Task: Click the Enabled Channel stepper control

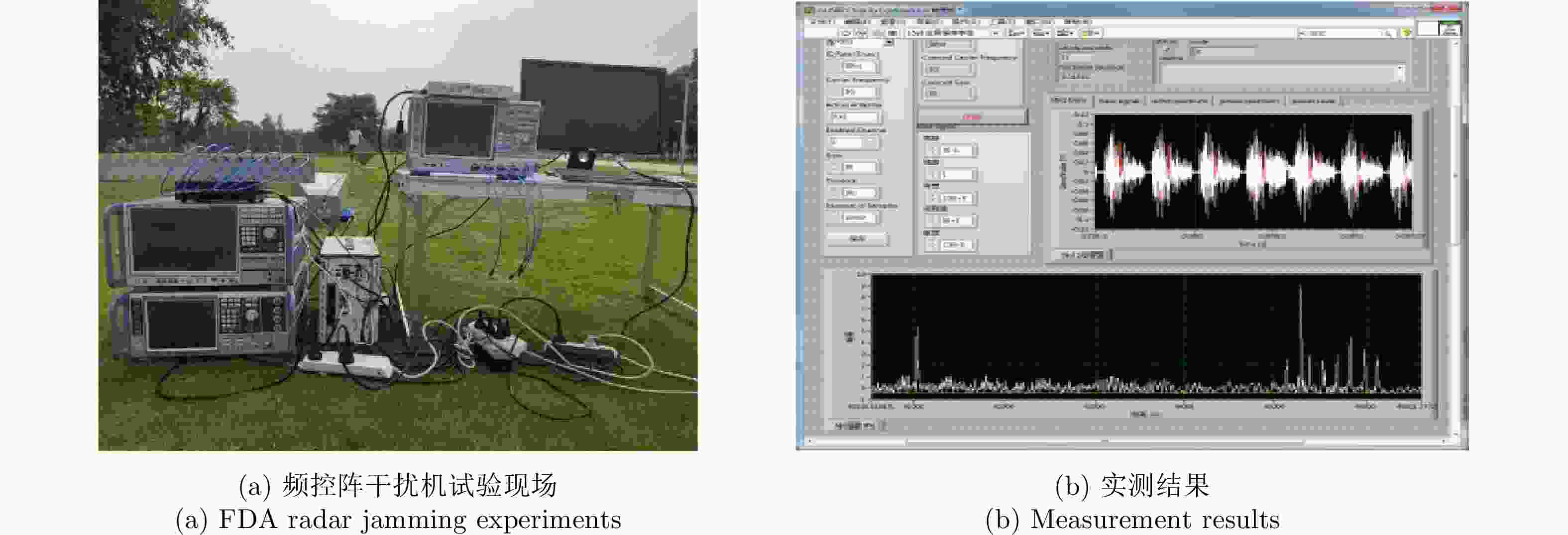Action: [871, 142]
